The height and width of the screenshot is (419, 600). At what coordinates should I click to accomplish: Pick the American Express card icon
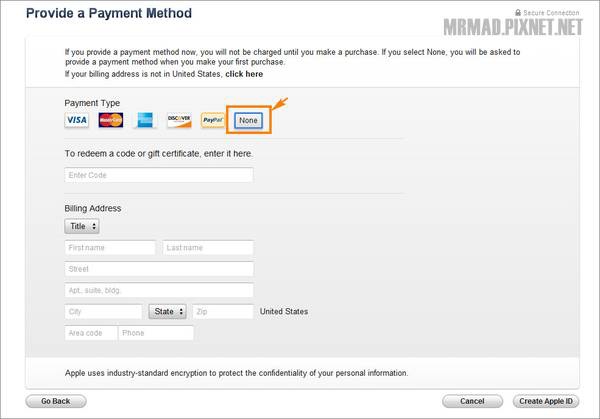pos(145,120)
